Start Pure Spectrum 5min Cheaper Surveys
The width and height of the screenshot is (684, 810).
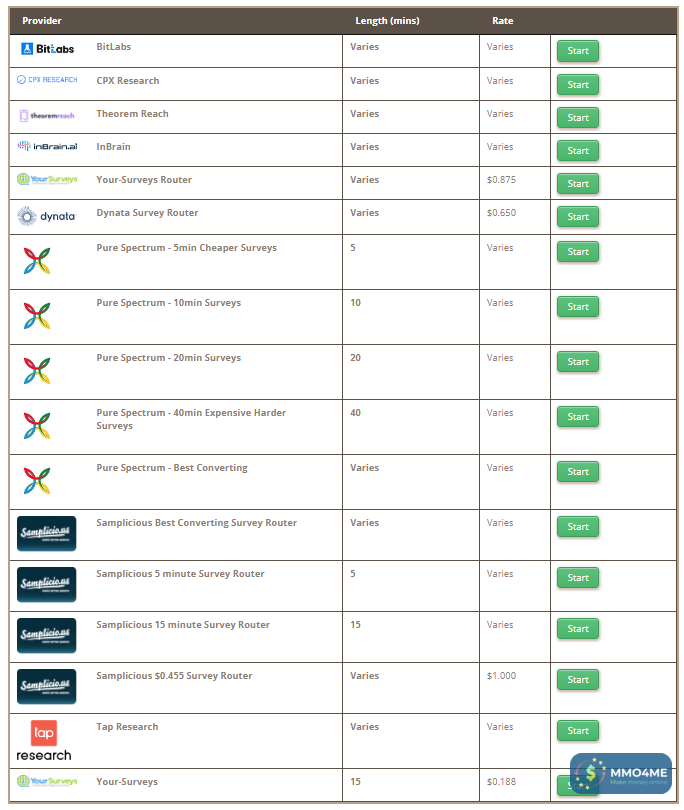[x=578, y=252]
